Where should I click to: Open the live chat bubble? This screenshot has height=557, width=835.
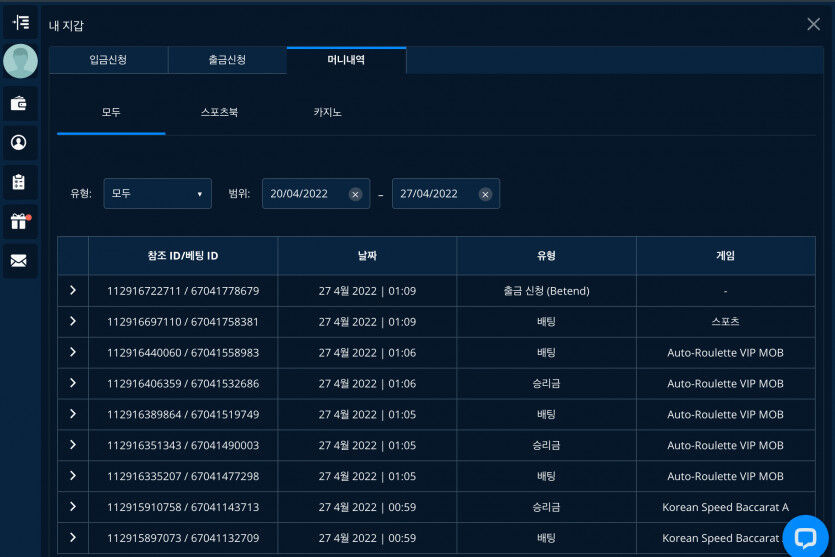point(805,537)
